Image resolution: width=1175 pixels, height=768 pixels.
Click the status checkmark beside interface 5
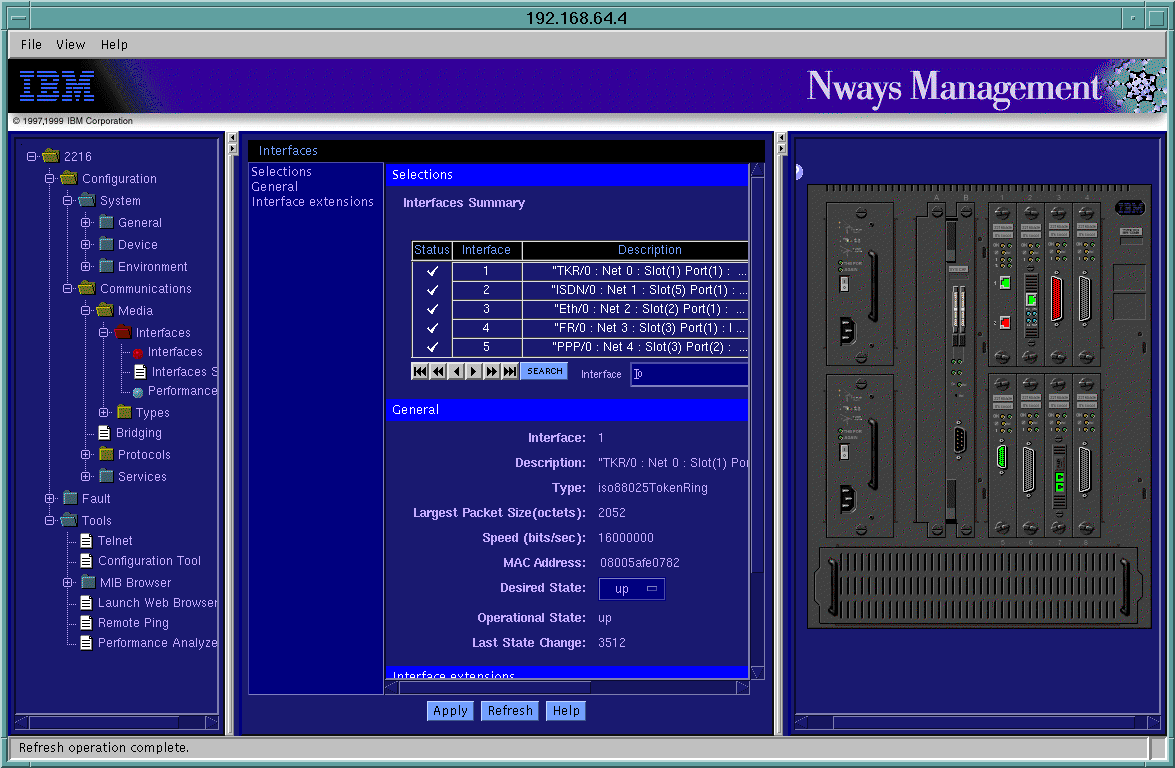[x=431, y=348]
